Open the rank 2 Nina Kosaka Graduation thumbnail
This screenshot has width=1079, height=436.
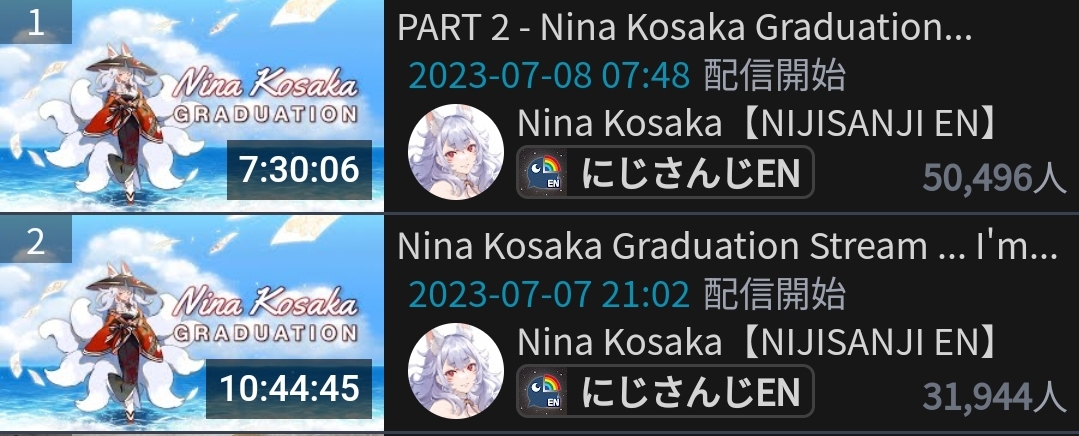pyautogui.click(x=191, y=323)
